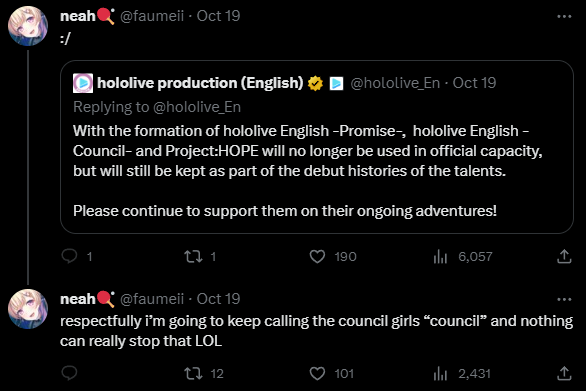Open @faumeii handle on the first tweet
The width and height of the screenshot is (586, 391).
tap(152, 16)
